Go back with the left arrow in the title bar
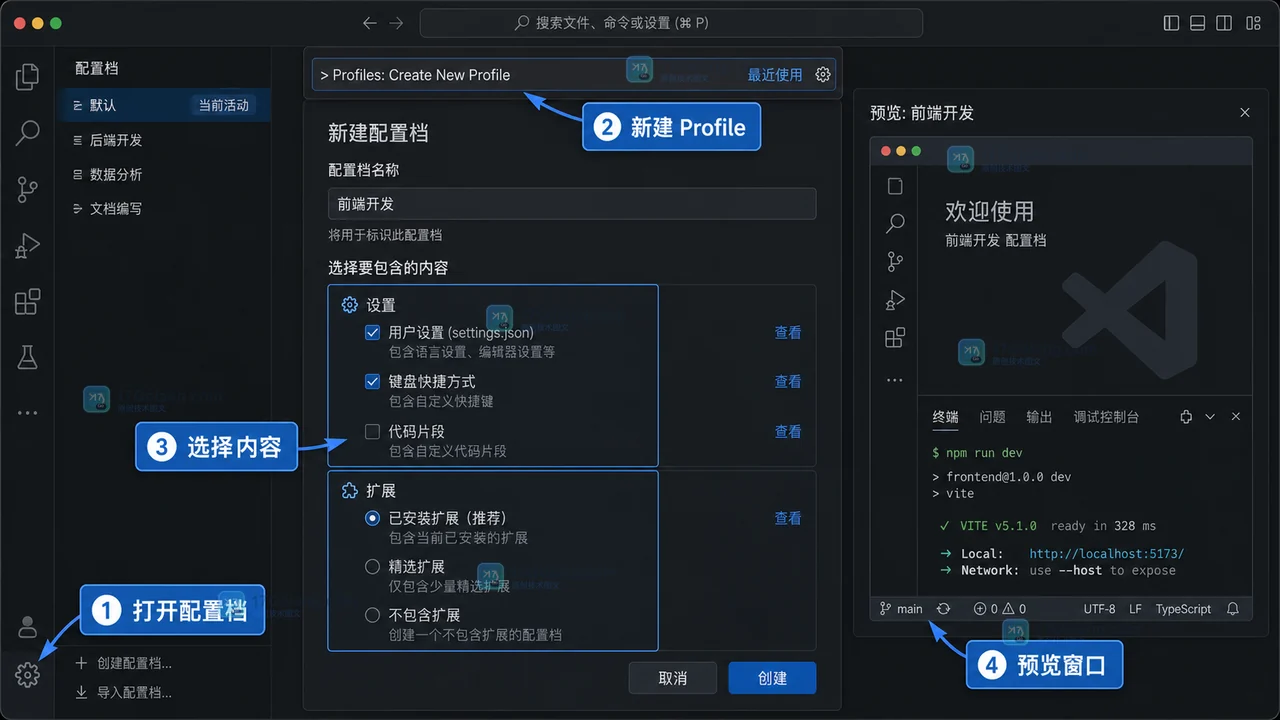 tap(370, 23)
